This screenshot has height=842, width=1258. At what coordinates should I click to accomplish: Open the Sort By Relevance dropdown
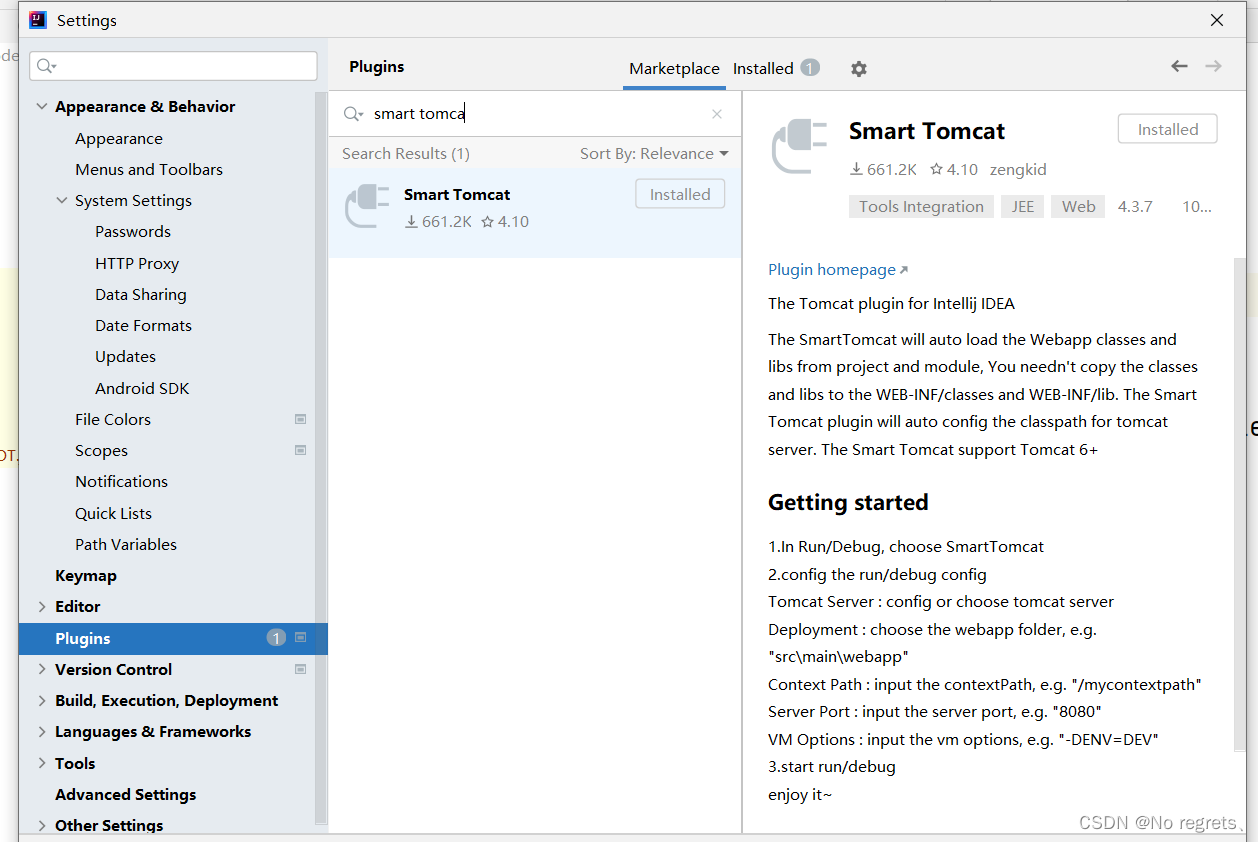tap(654, 154)
